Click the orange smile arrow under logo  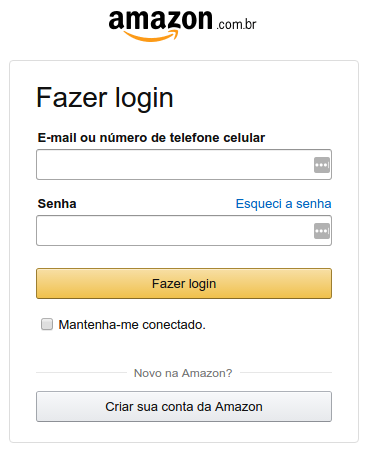151,36
